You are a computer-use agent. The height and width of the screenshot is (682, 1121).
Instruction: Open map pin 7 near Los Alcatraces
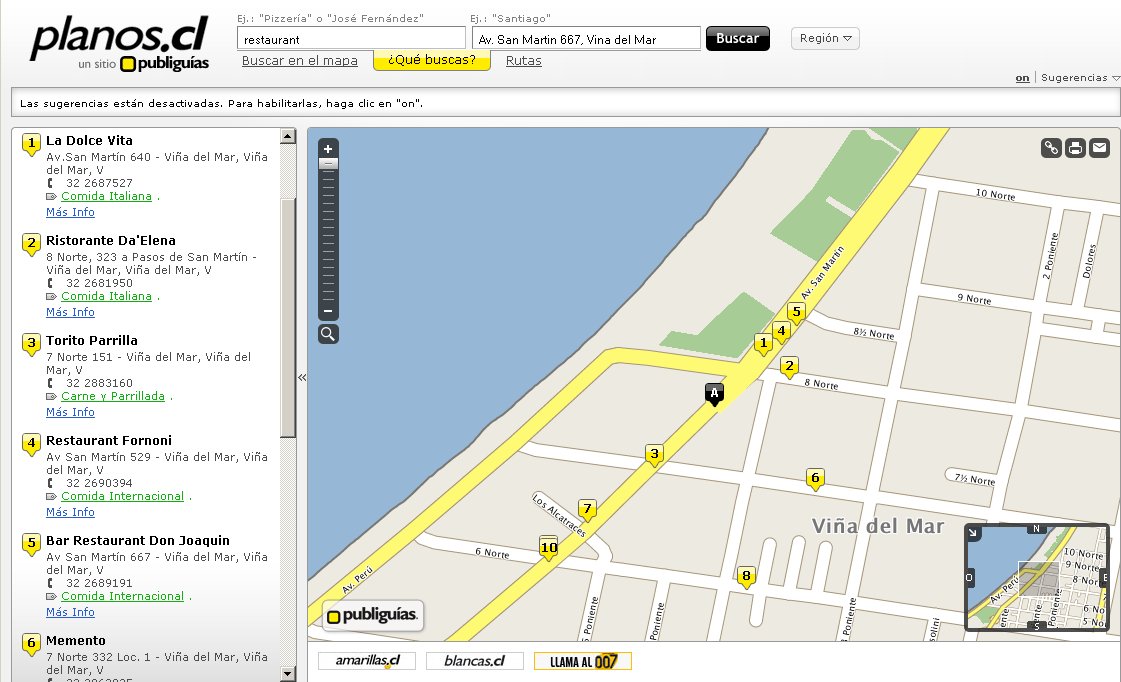click(587, 510)
